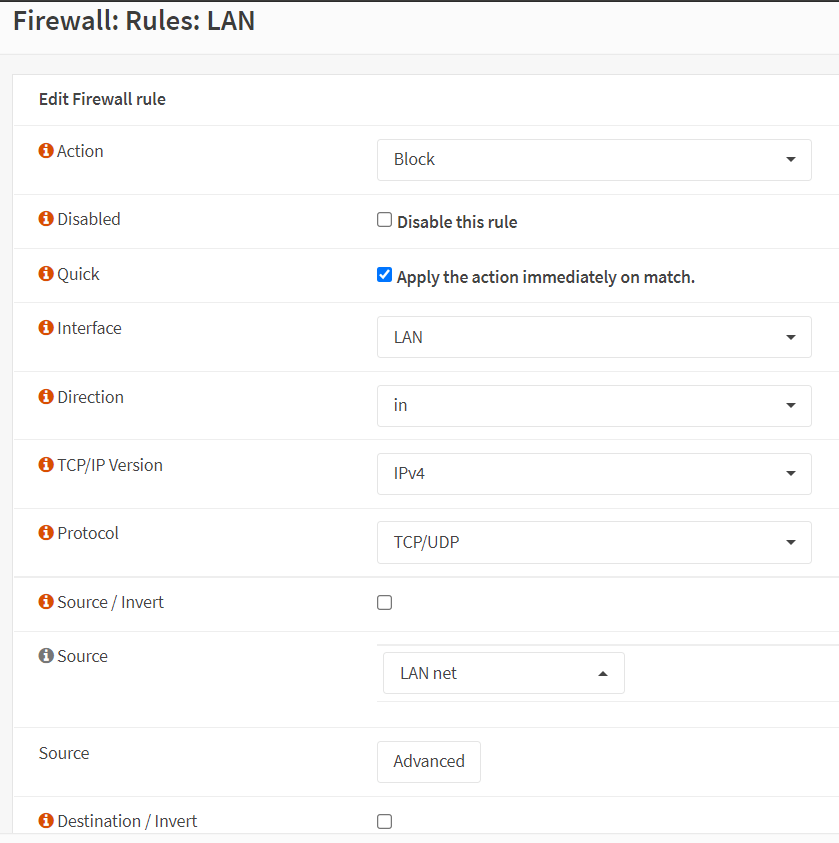
Task: Click the gray info icon beside Source
Action: (46, 656)
